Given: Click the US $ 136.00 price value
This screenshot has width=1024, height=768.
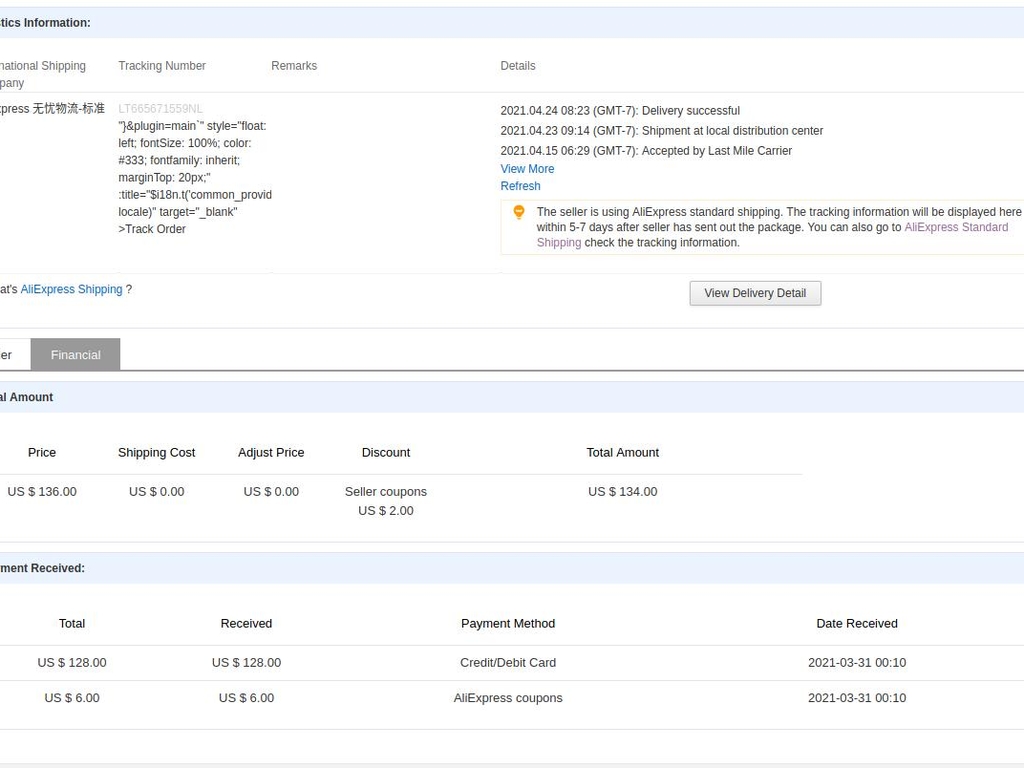Looking at the screenshot, I should [42, 491].
